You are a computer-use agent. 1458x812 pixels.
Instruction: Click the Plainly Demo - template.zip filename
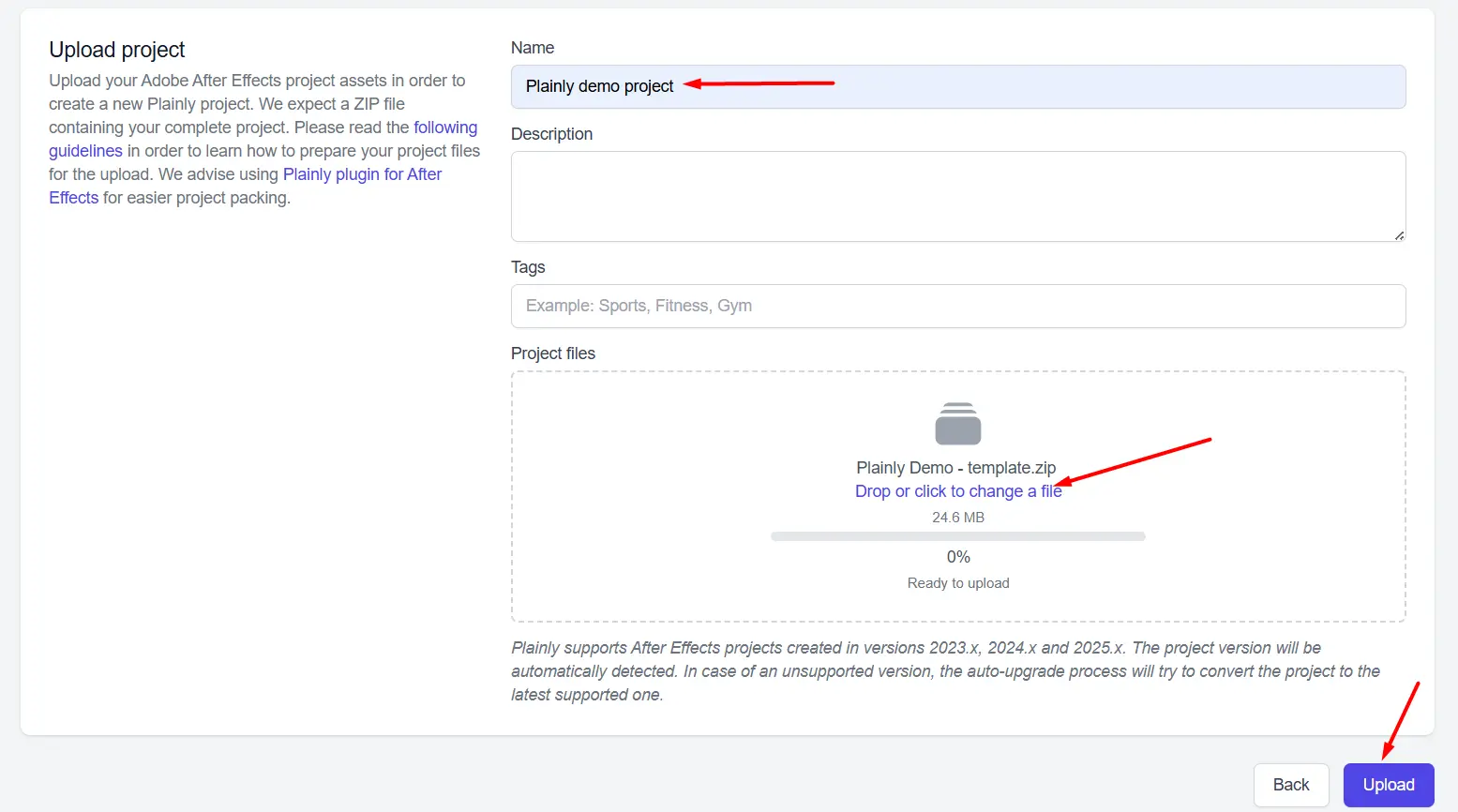point(956,468)
